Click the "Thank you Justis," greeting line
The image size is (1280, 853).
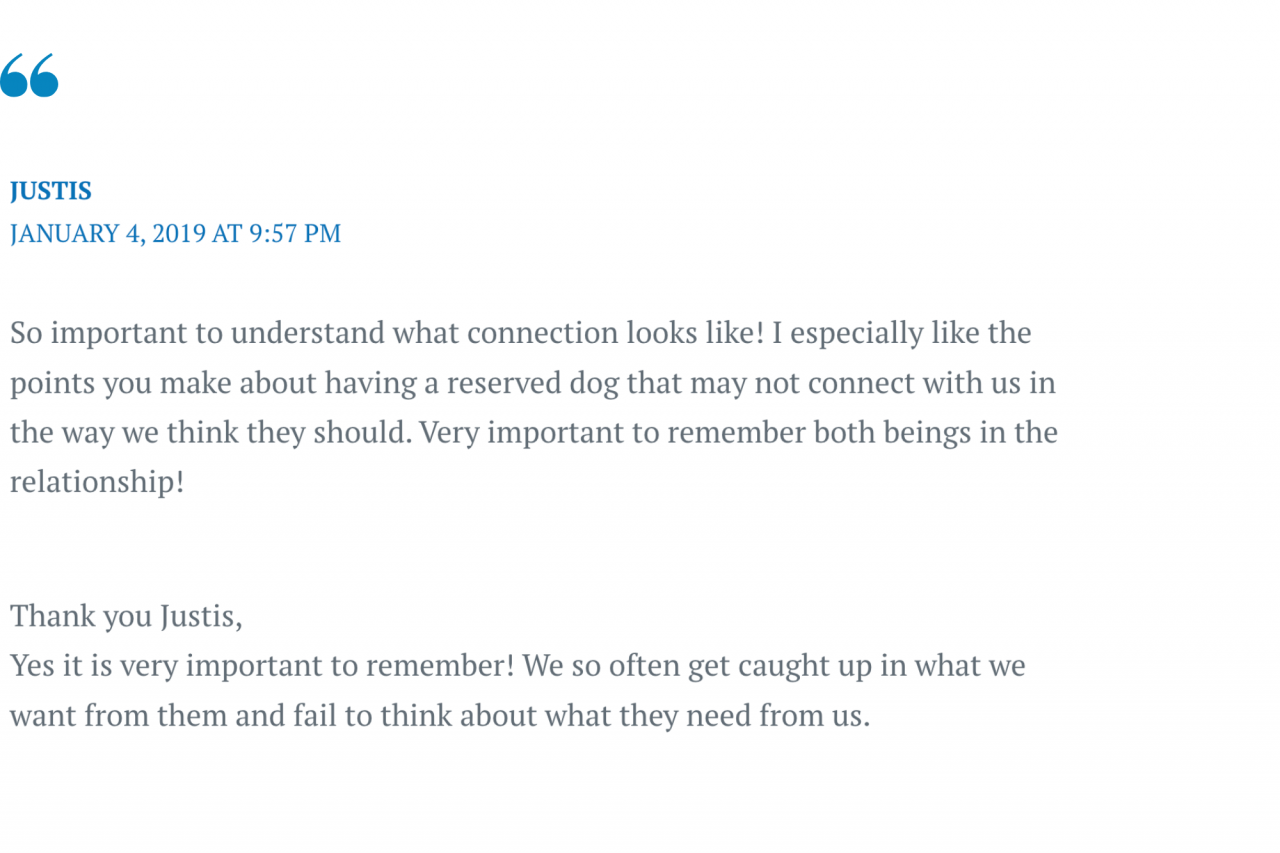[x=126, y=616]
